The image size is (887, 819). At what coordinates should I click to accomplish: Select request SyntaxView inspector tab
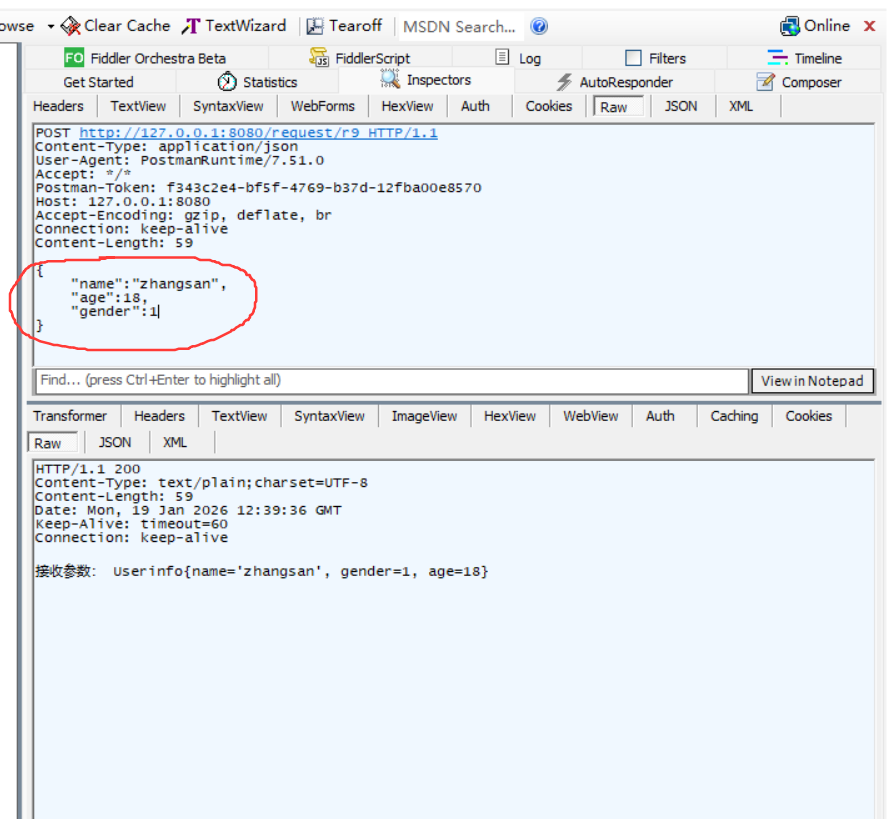coord(228,106)
